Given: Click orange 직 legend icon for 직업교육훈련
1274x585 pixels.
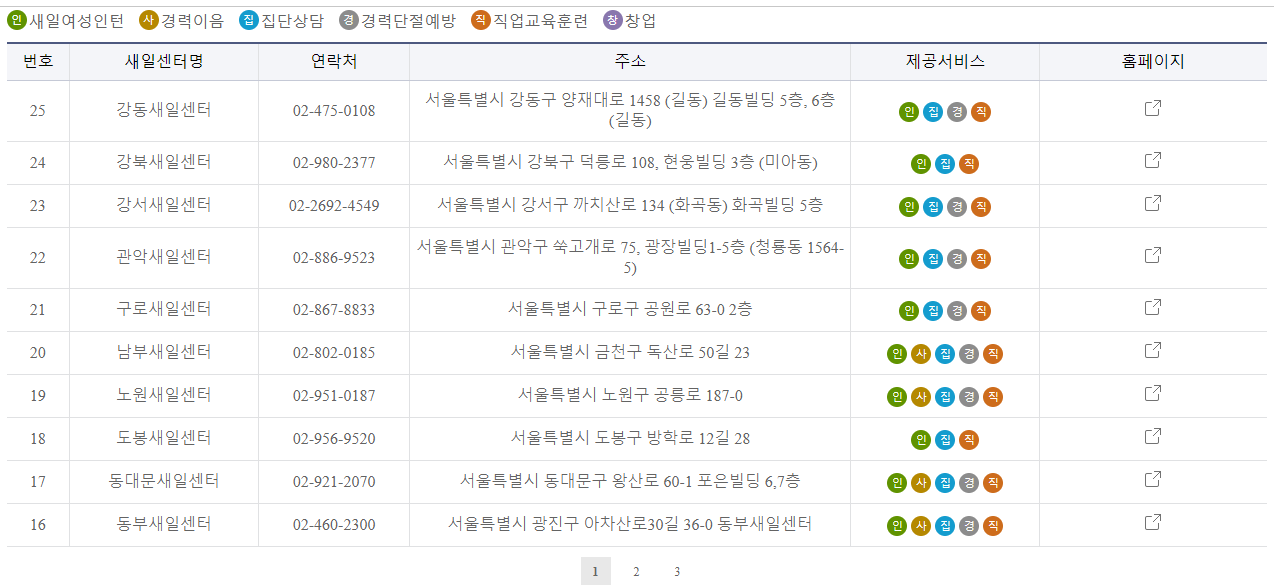Looking at the screenshot, I should coord(481,20).
